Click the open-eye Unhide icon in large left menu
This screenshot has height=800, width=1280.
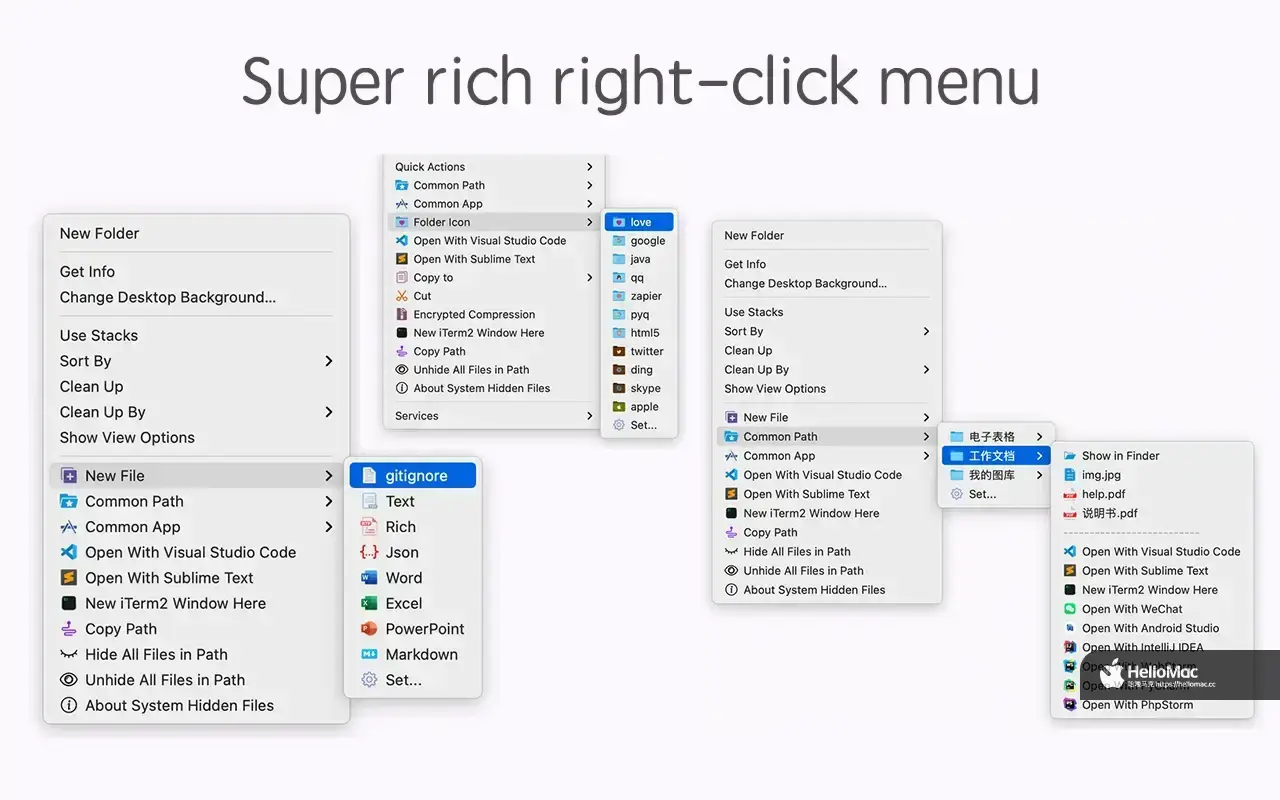tap(69, 680)
